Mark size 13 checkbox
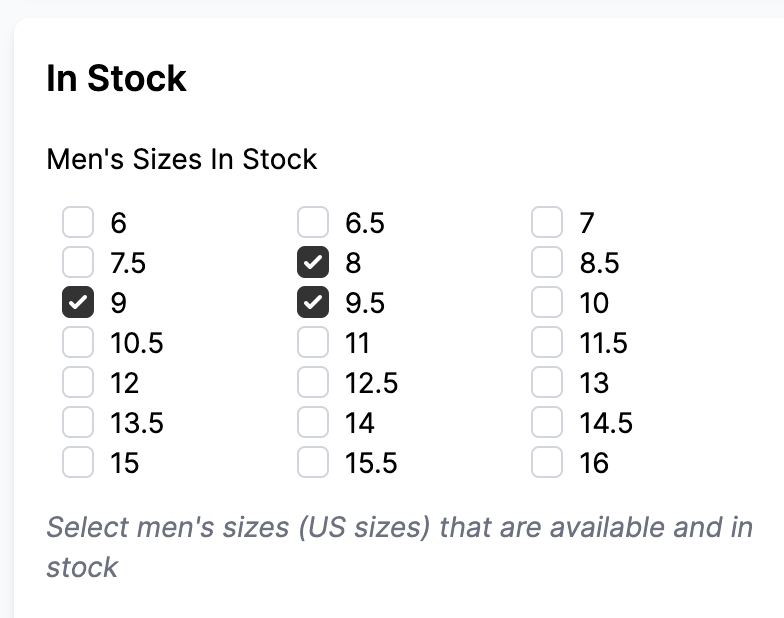The image size is (784, 618). pos(547,383)
